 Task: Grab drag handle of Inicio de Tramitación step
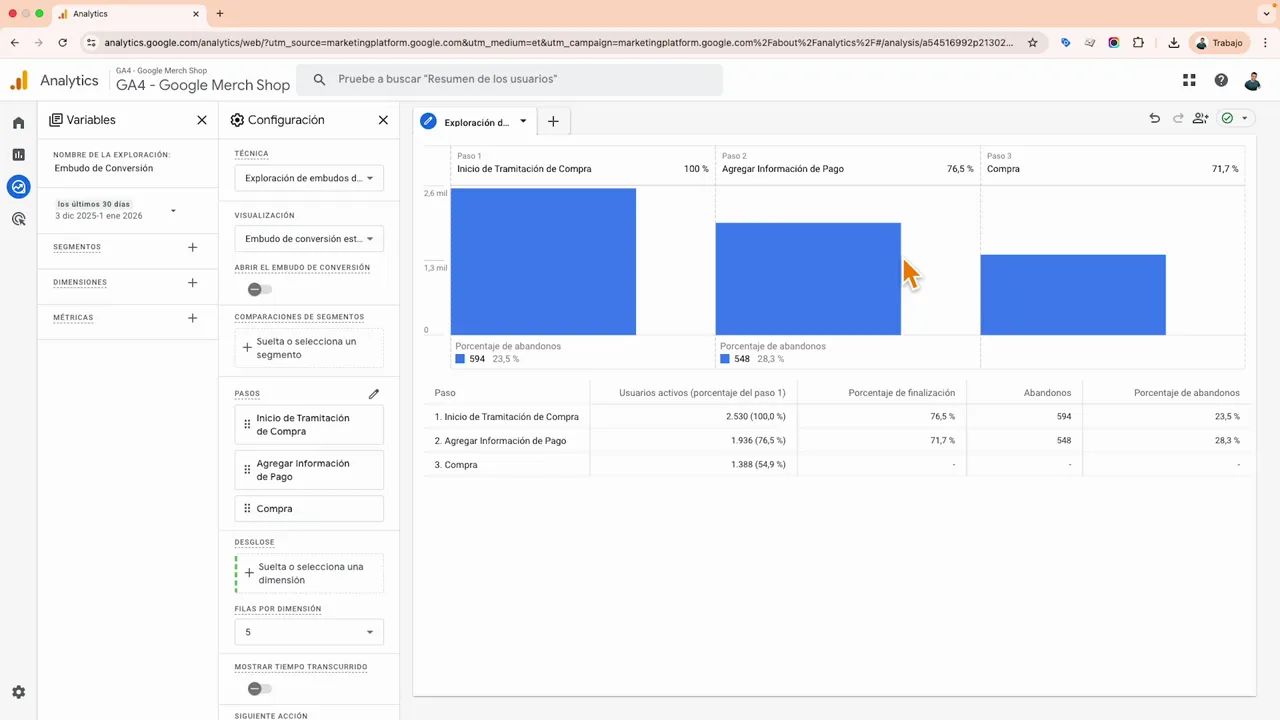point(247,425)
